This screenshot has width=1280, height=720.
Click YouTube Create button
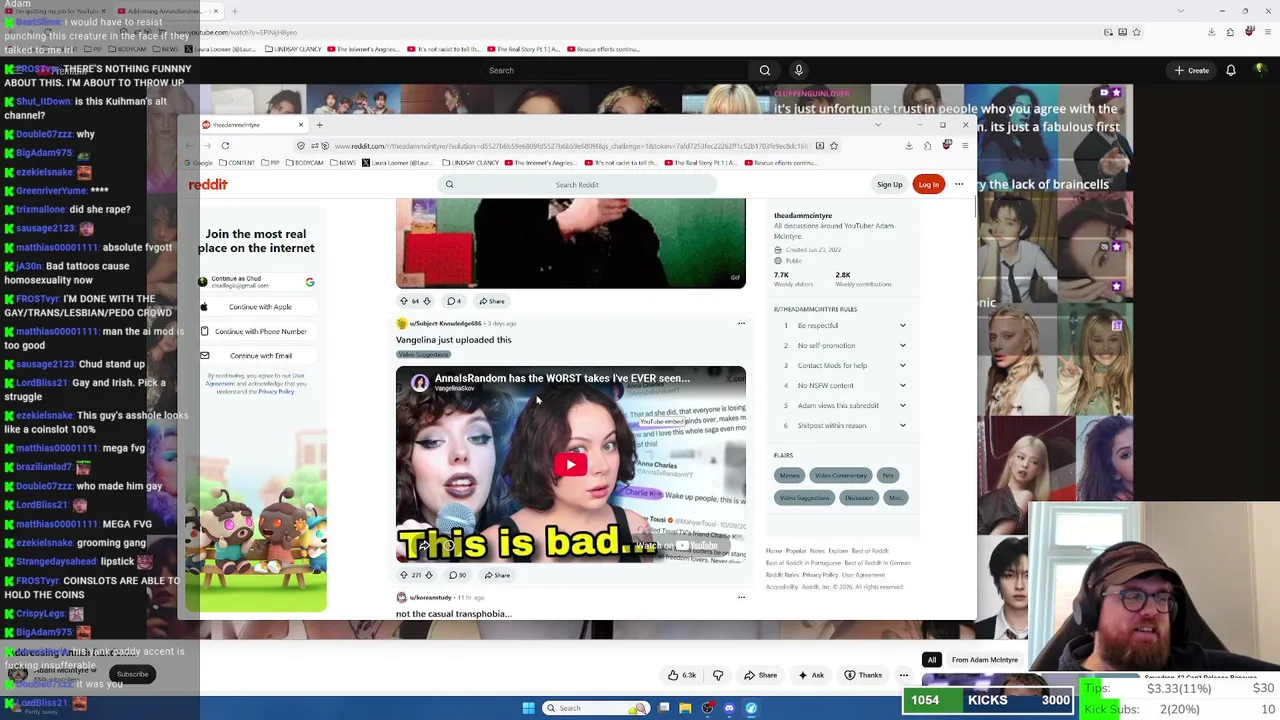pos(1192,70)
